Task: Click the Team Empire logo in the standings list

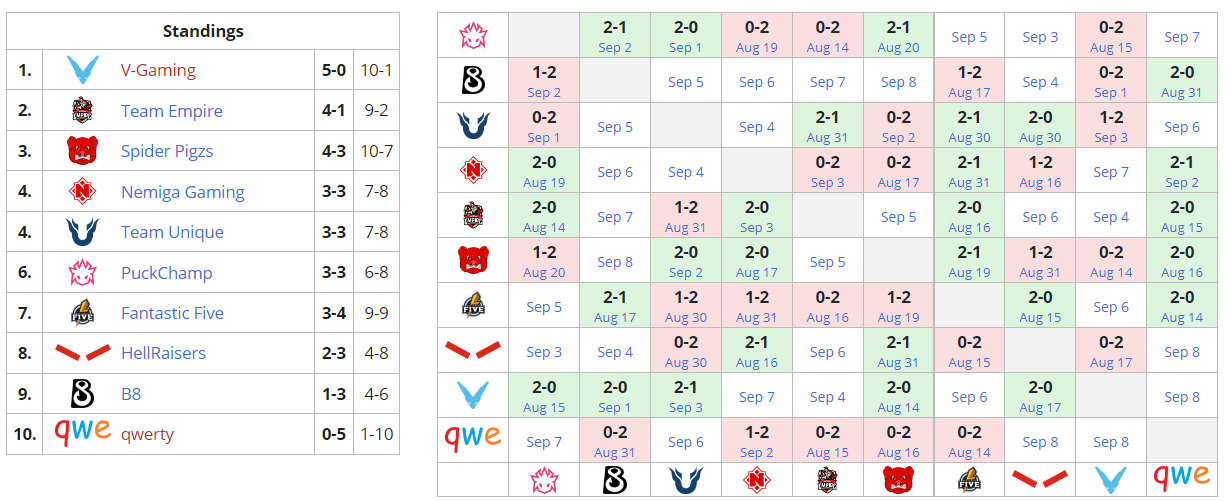Action: [82, 111]
